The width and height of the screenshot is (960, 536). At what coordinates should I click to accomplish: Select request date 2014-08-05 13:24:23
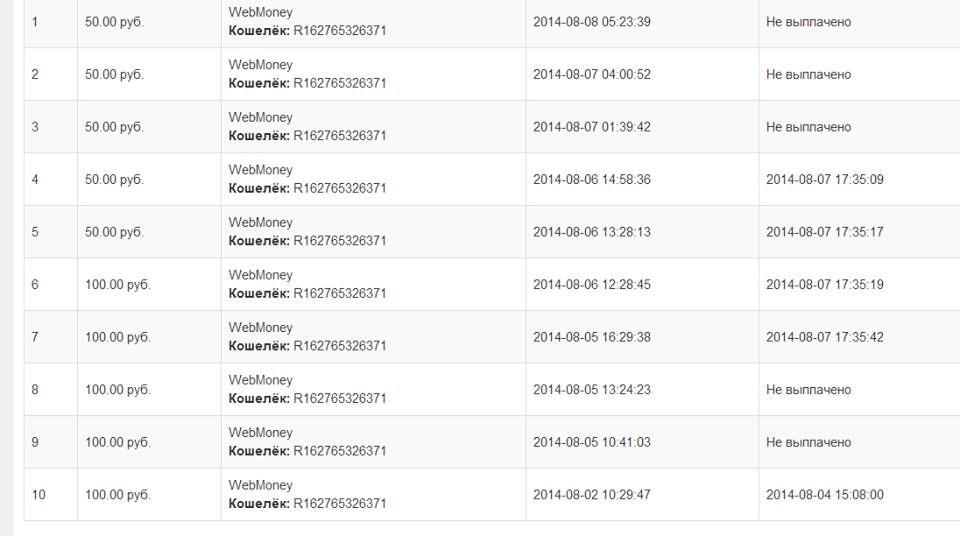[x=591, y=390]
